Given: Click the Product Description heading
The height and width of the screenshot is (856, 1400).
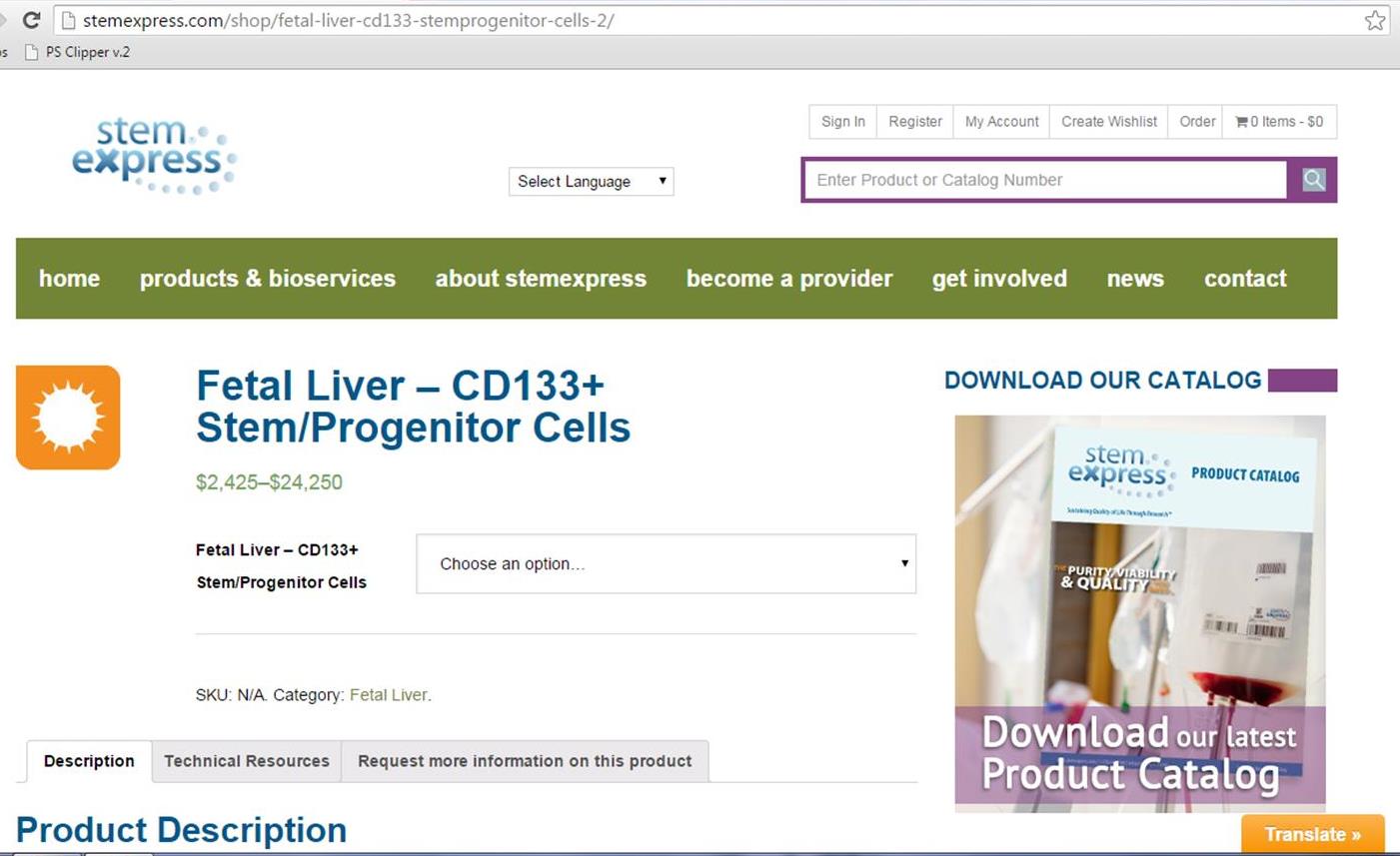Looking at the screenshot, I should coord(182,830).
